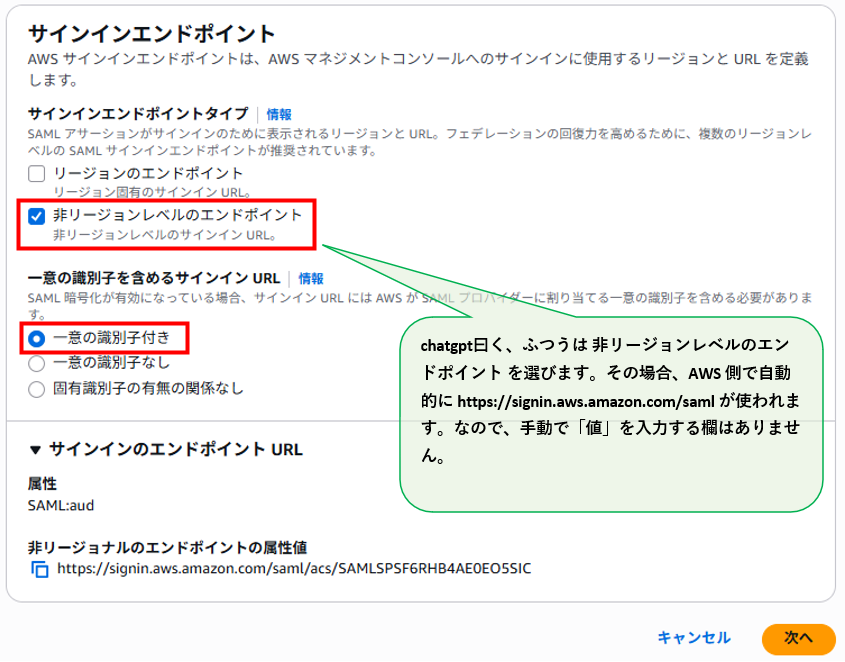The image size is (845, 662).
Task: Pick the 固有識別子の有無の関係なし radio option
Action: 37,388
